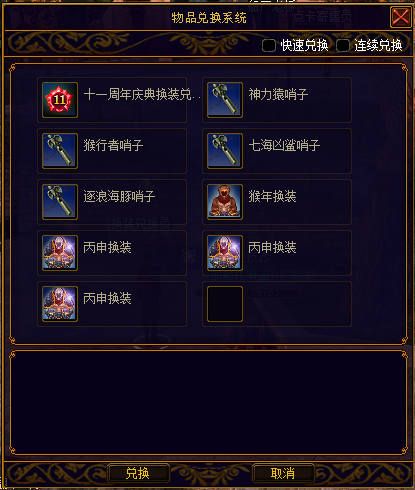Select the 神力猿哨子 text label

(x=278, y=95)
